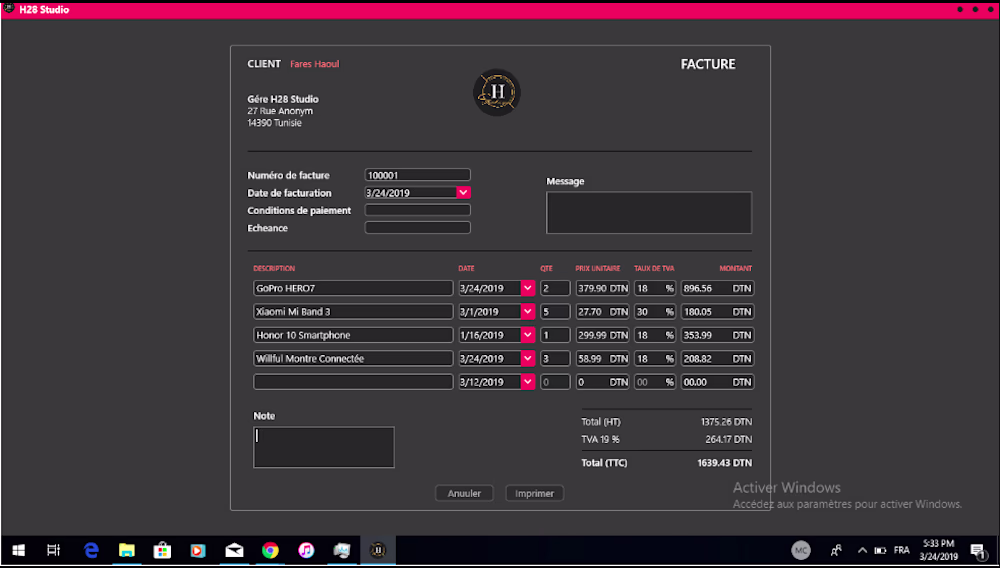Click the Conditions de paiement field
This screenshot has height=568, width=1000.
417,210
